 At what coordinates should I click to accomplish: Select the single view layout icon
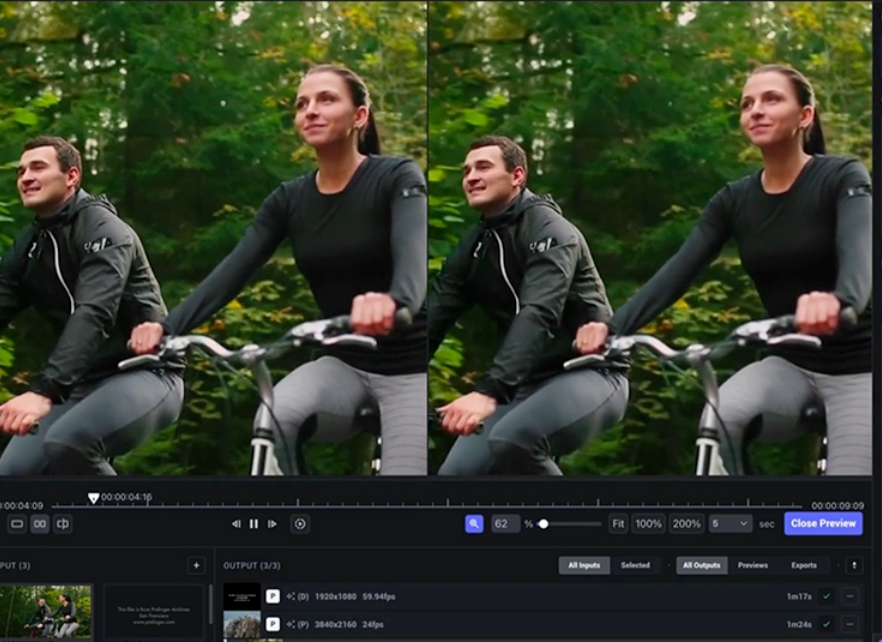coord(16,522)
